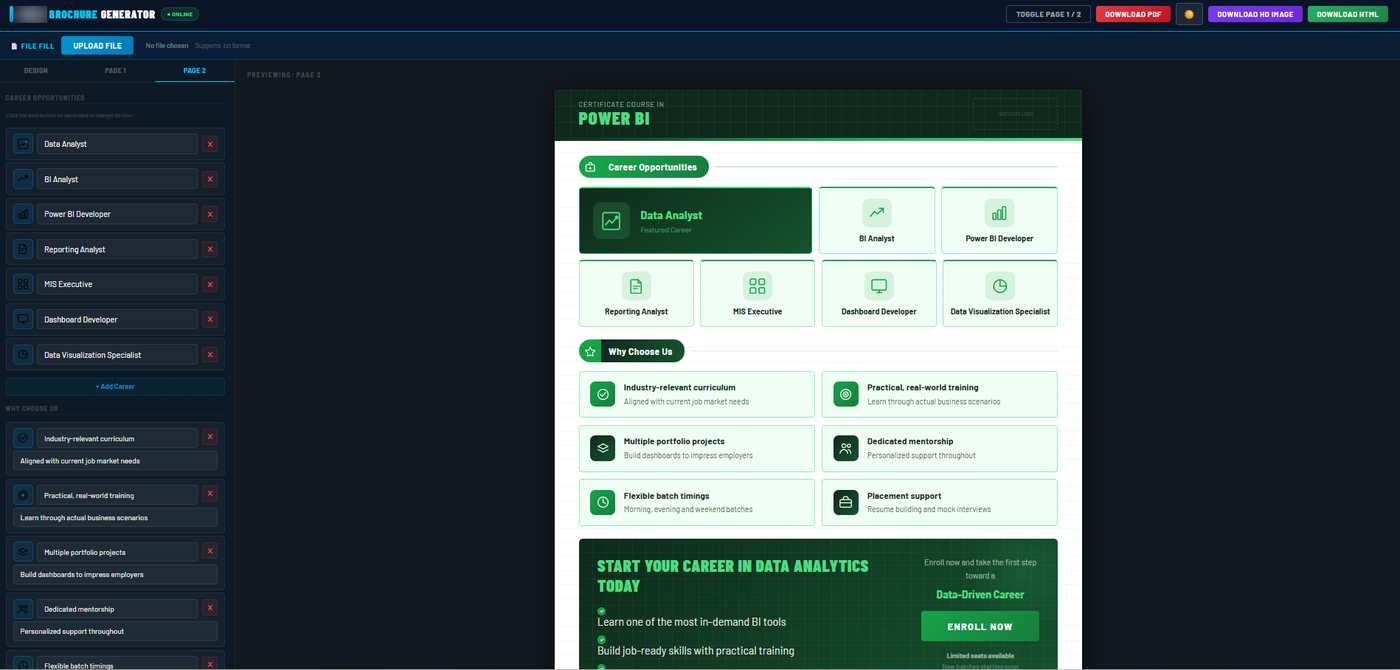Change the Dashboard Developer icon in sidebar
Screen dimensions: 1400x670
[x=23, y=319]
